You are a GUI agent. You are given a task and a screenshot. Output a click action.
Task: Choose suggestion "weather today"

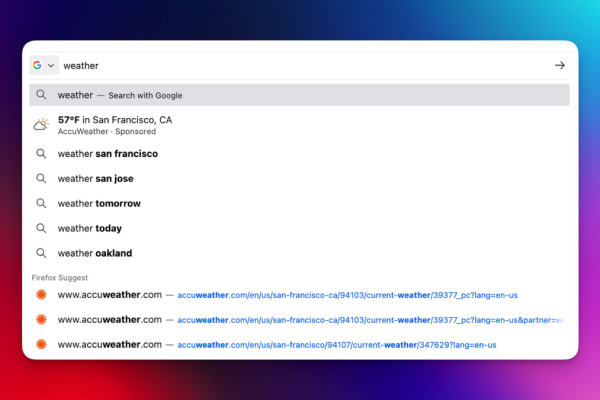coord(299,229)
